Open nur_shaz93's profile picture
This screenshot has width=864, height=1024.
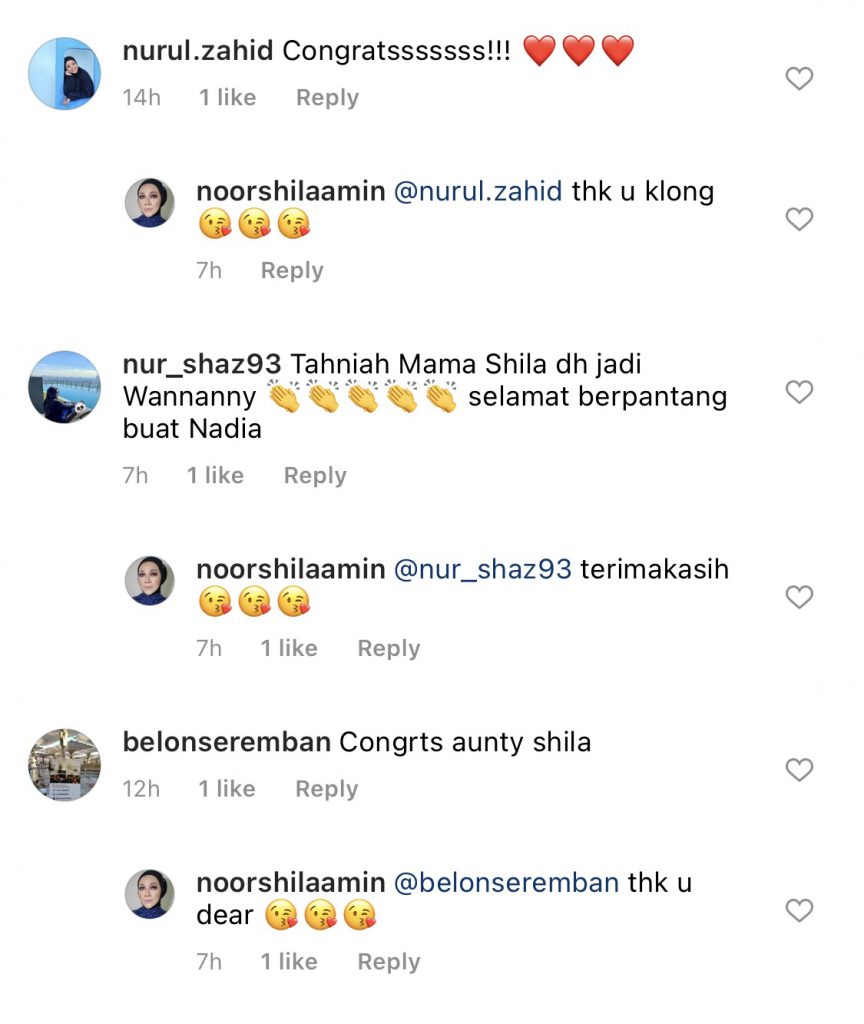[x=64, y=388]
